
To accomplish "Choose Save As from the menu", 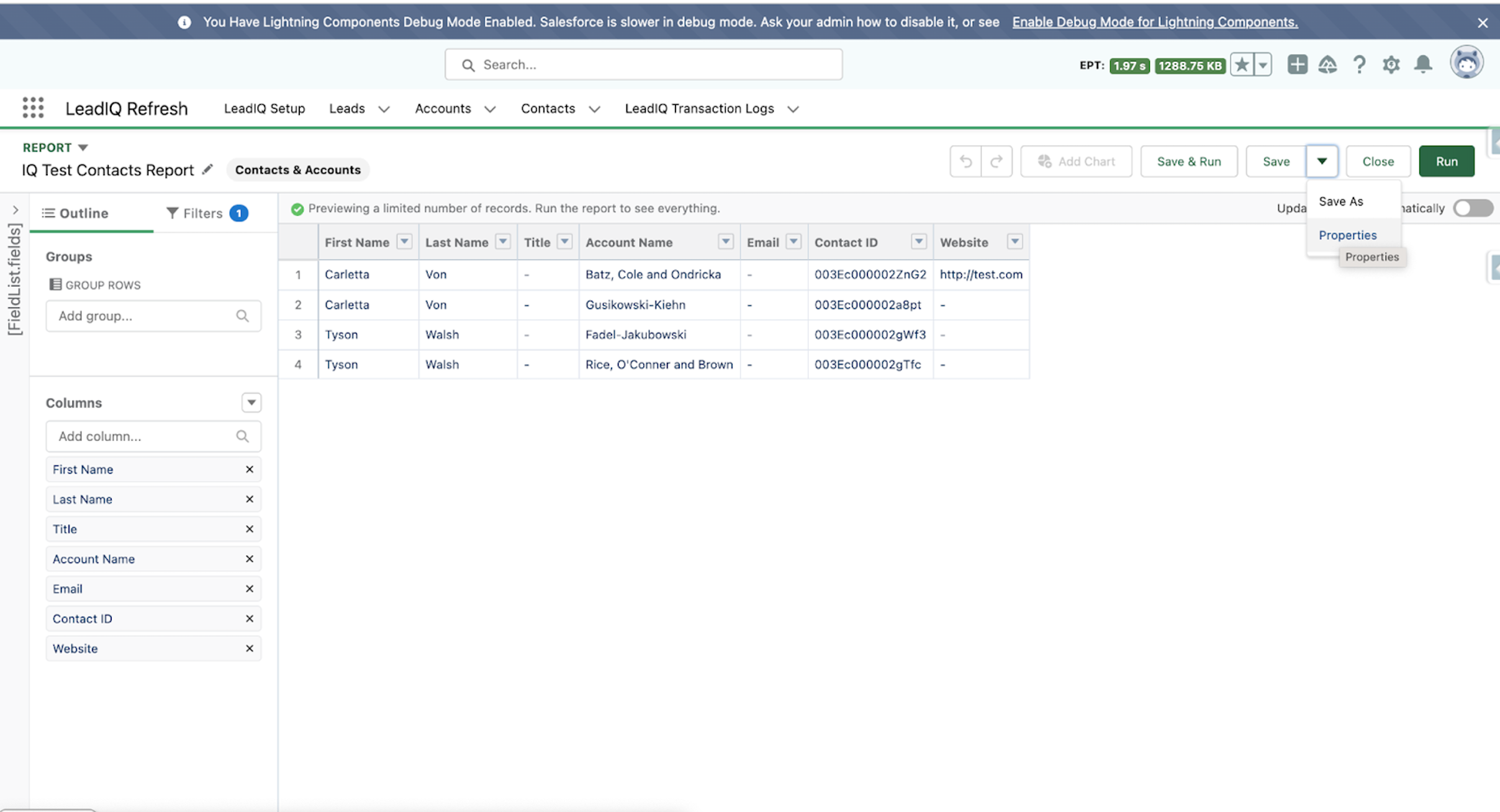I will (1341, 201).
